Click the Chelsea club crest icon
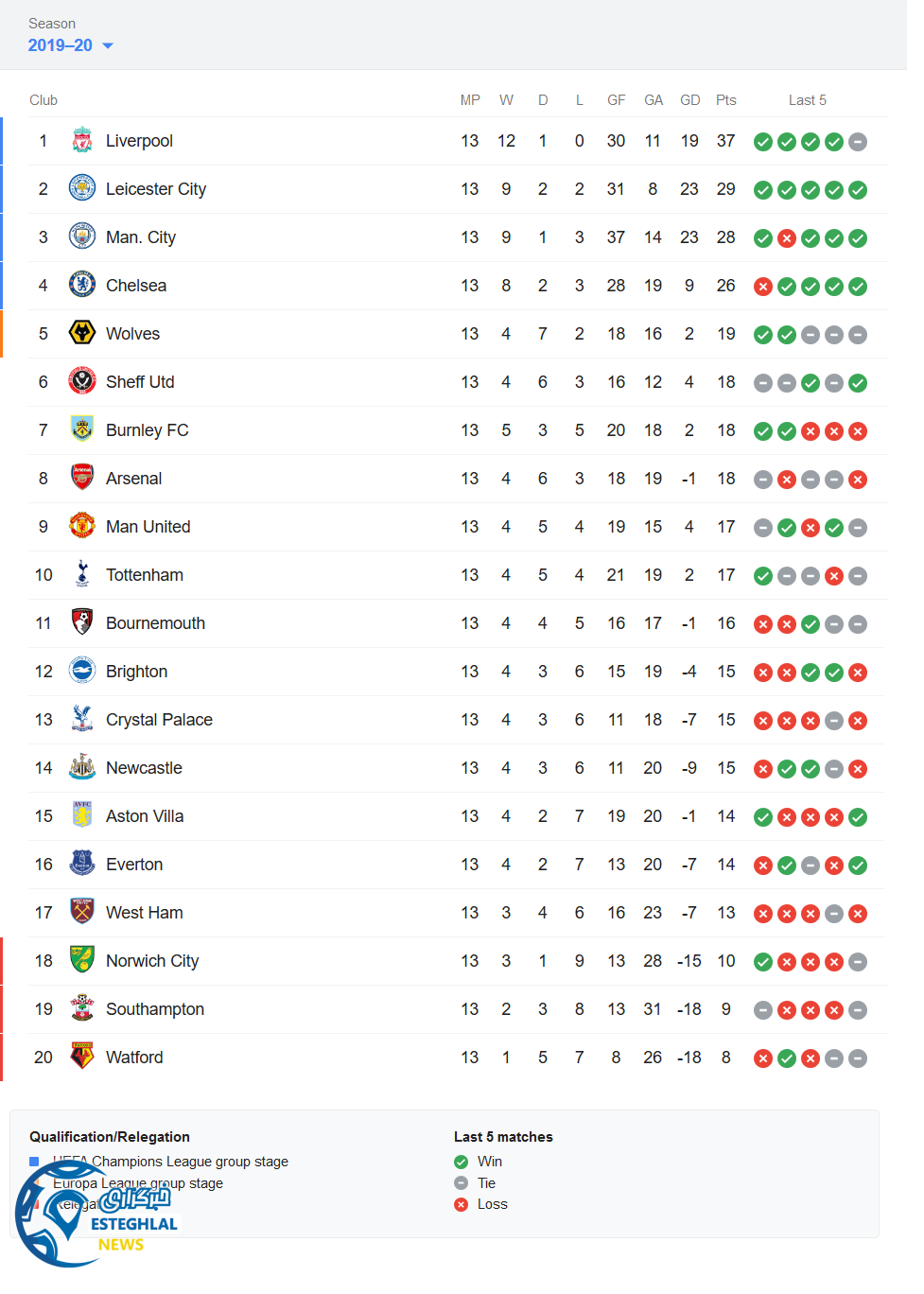Image resolution: width=924 pixels, height=1294 pixels. [x=82, y=286]
